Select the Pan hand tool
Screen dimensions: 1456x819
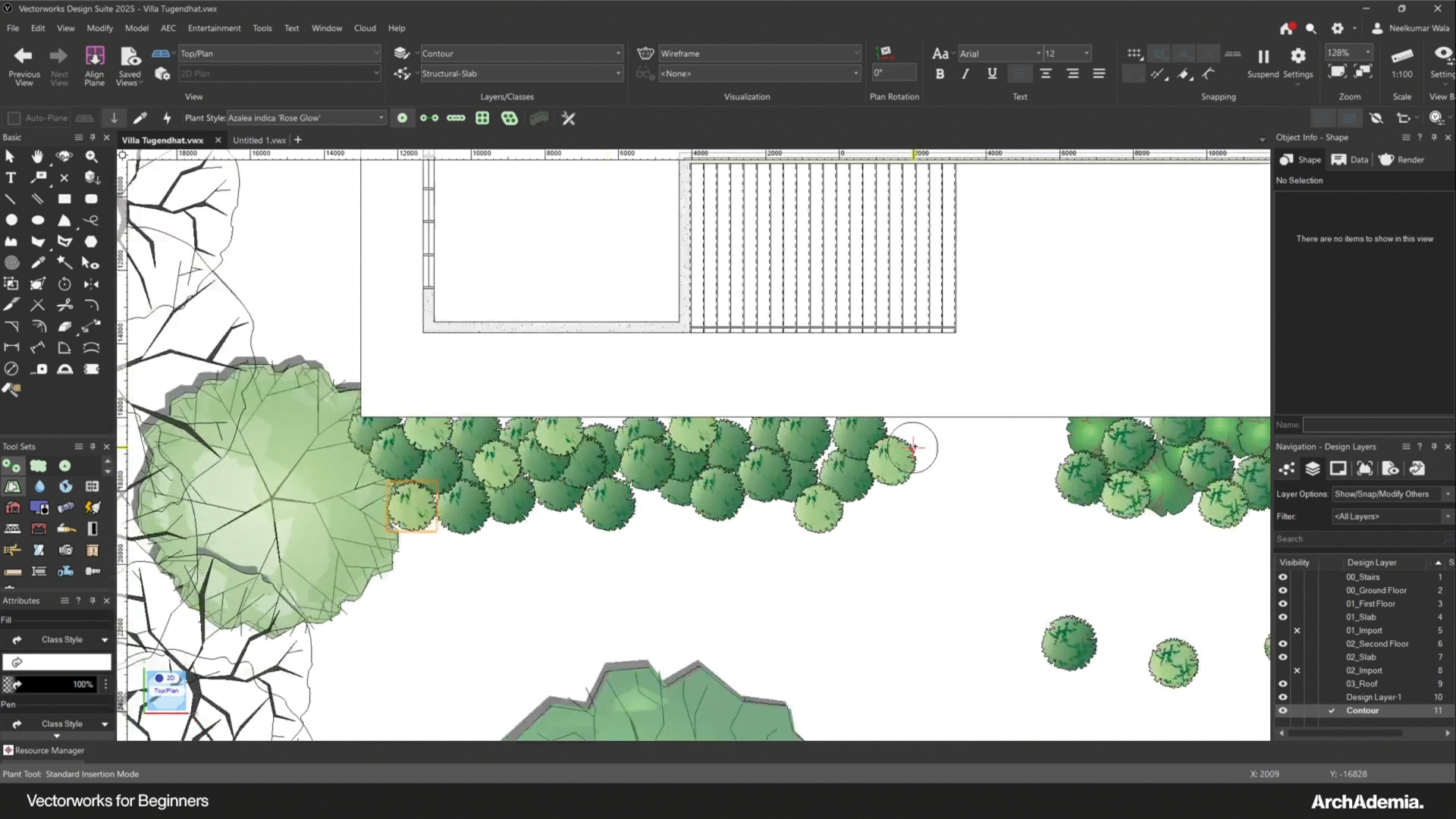click(37, 156)
